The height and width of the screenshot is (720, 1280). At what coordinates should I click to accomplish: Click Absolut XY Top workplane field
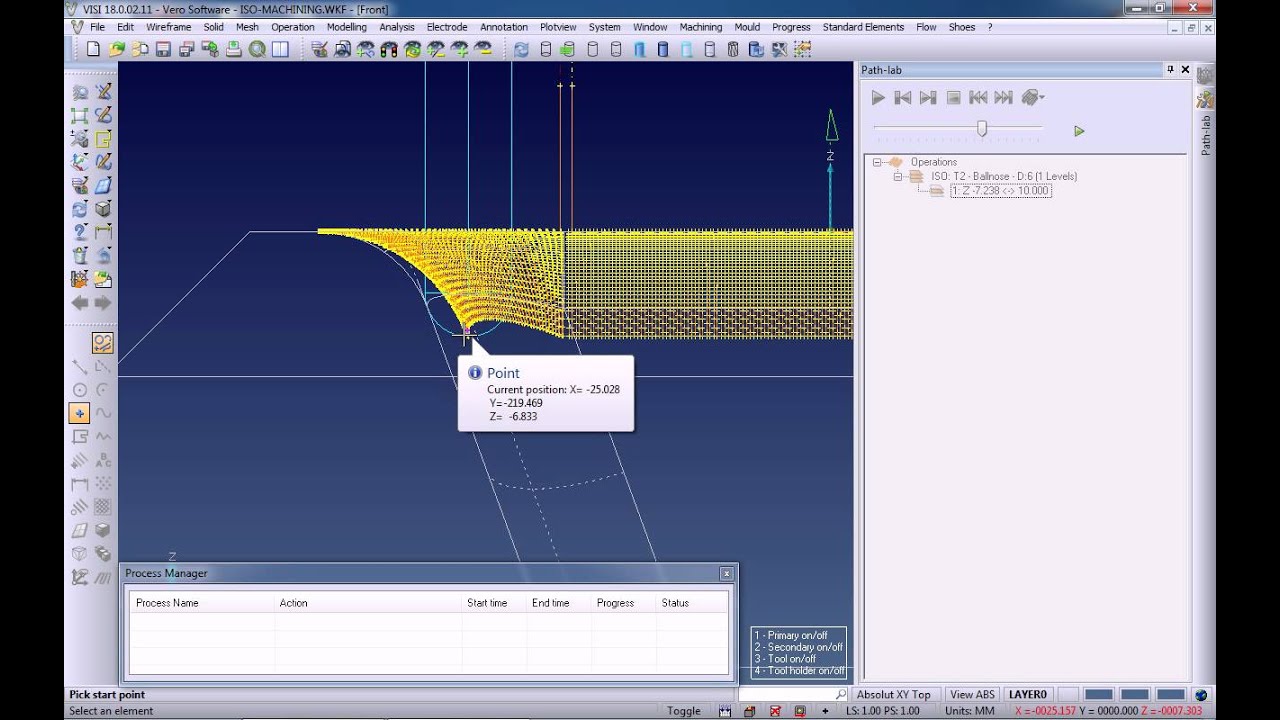pos(893,694)
